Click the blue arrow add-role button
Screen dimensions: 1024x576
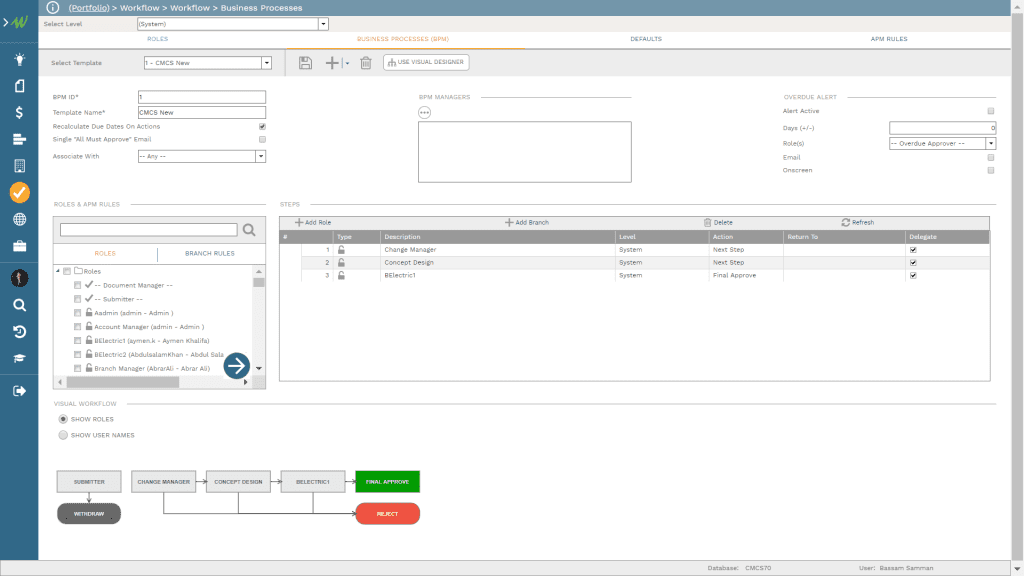pyautogui.click(x=236, y=366)
